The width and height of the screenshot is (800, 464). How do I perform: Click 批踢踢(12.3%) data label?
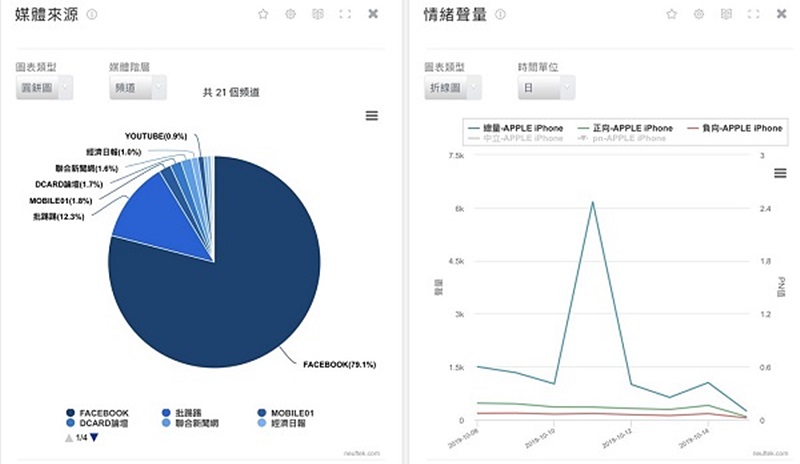(x=58, y=216)
